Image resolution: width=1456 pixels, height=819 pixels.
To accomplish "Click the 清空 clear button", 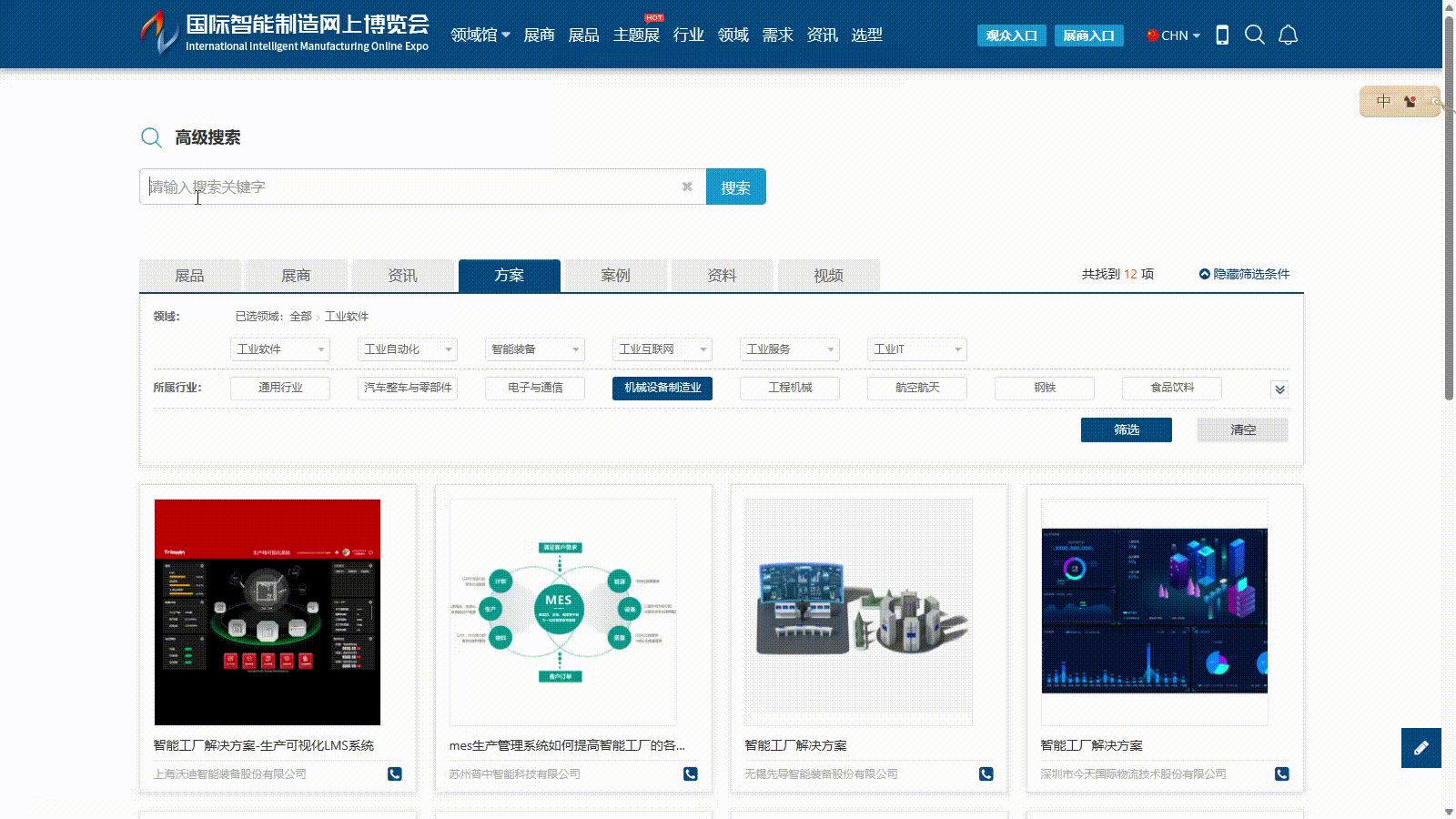I will tap(1242, 430).
